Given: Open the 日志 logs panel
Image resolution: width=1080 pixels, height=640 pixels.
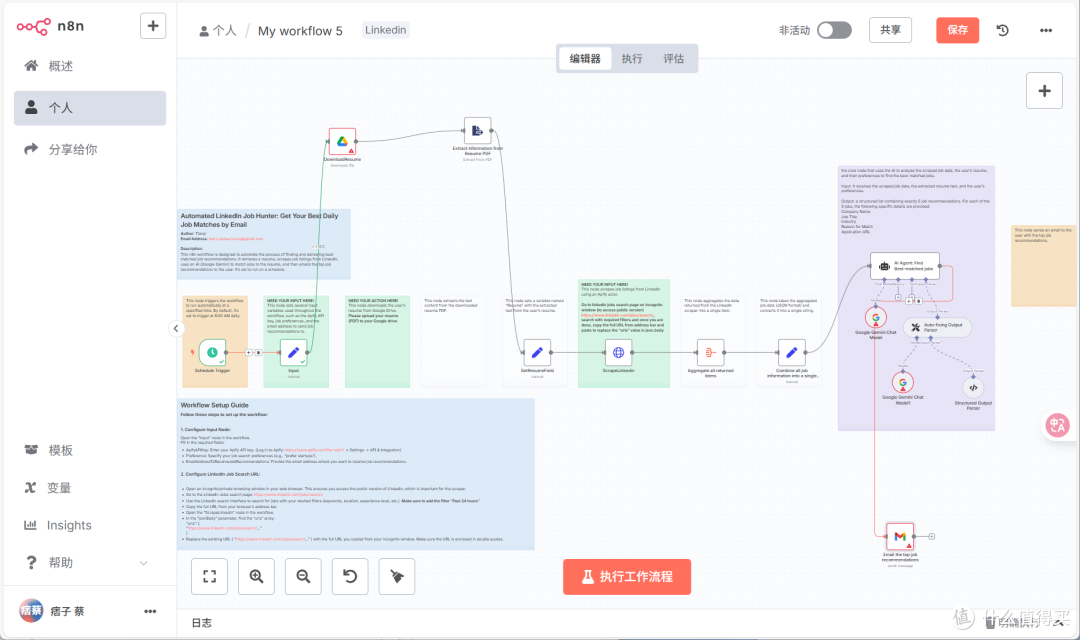Looking at the screenshot, I should pyautogui.click(x=202, y=623).
